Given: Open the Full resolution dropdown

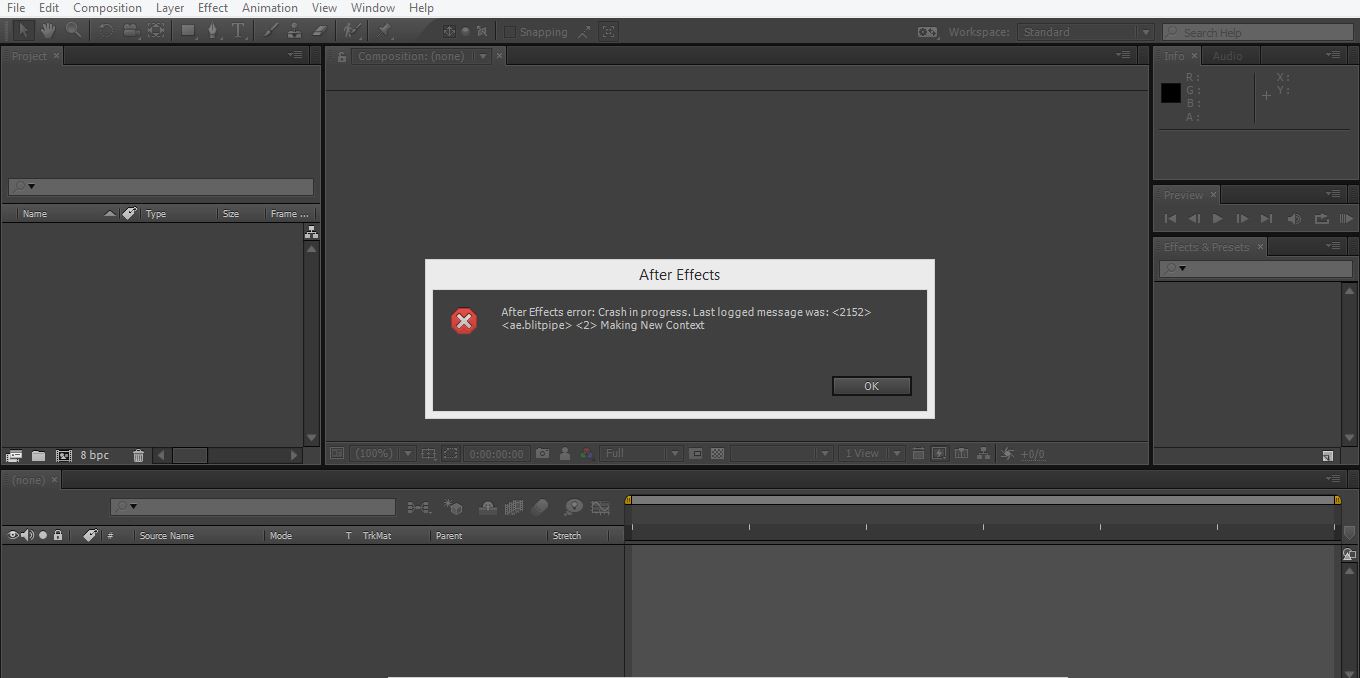Looking at the screenshot, I should click(x=642, y=453).
